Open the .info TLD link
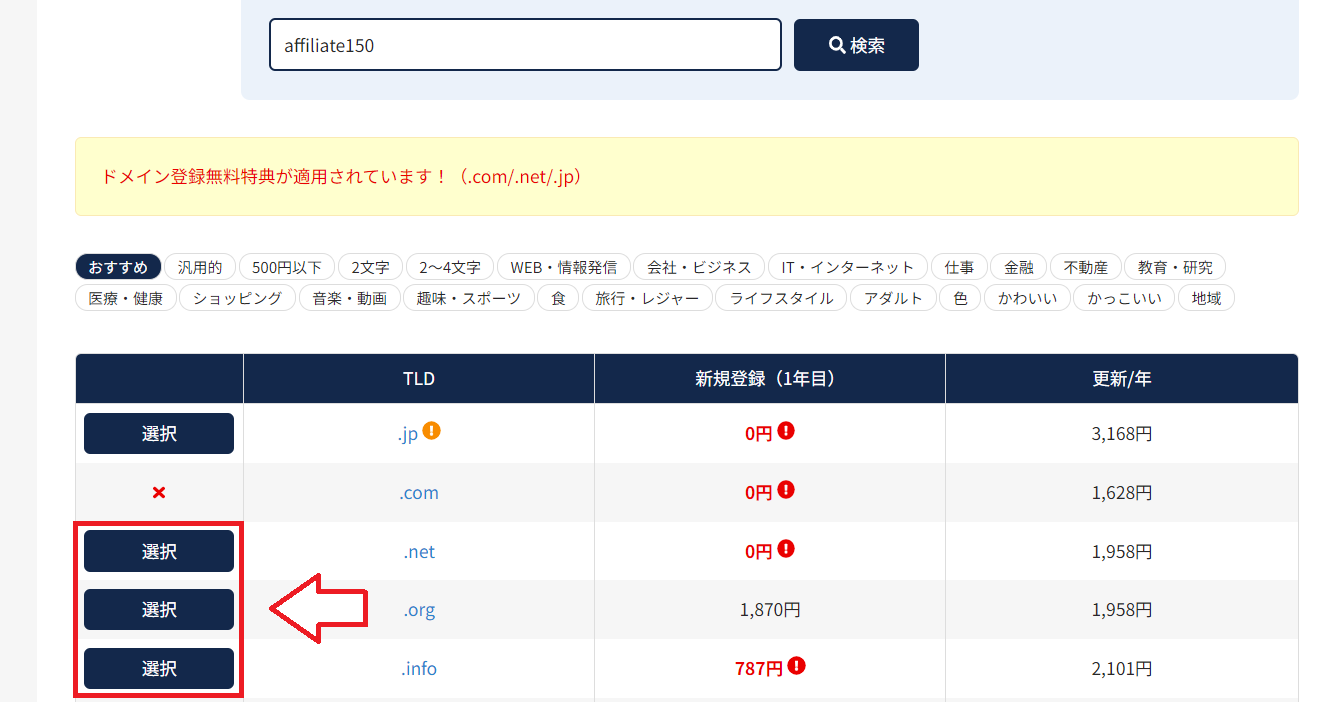The height and width of the screenshot is (702, 1320). pos(420,669)
